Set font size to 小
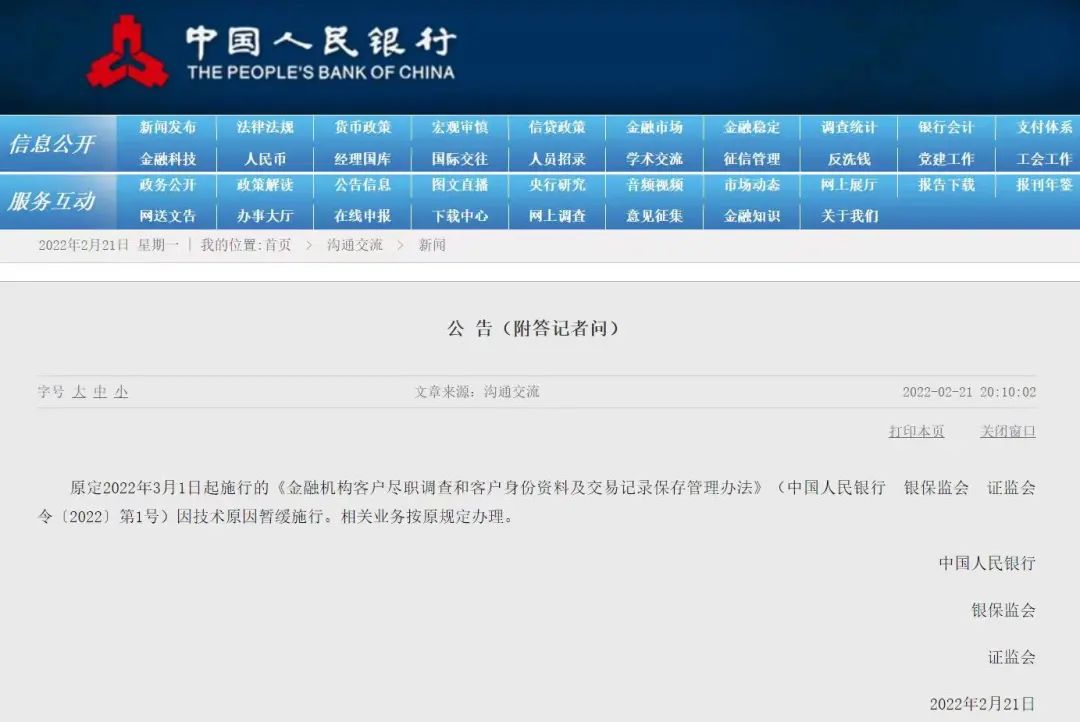 click(121, 392)
